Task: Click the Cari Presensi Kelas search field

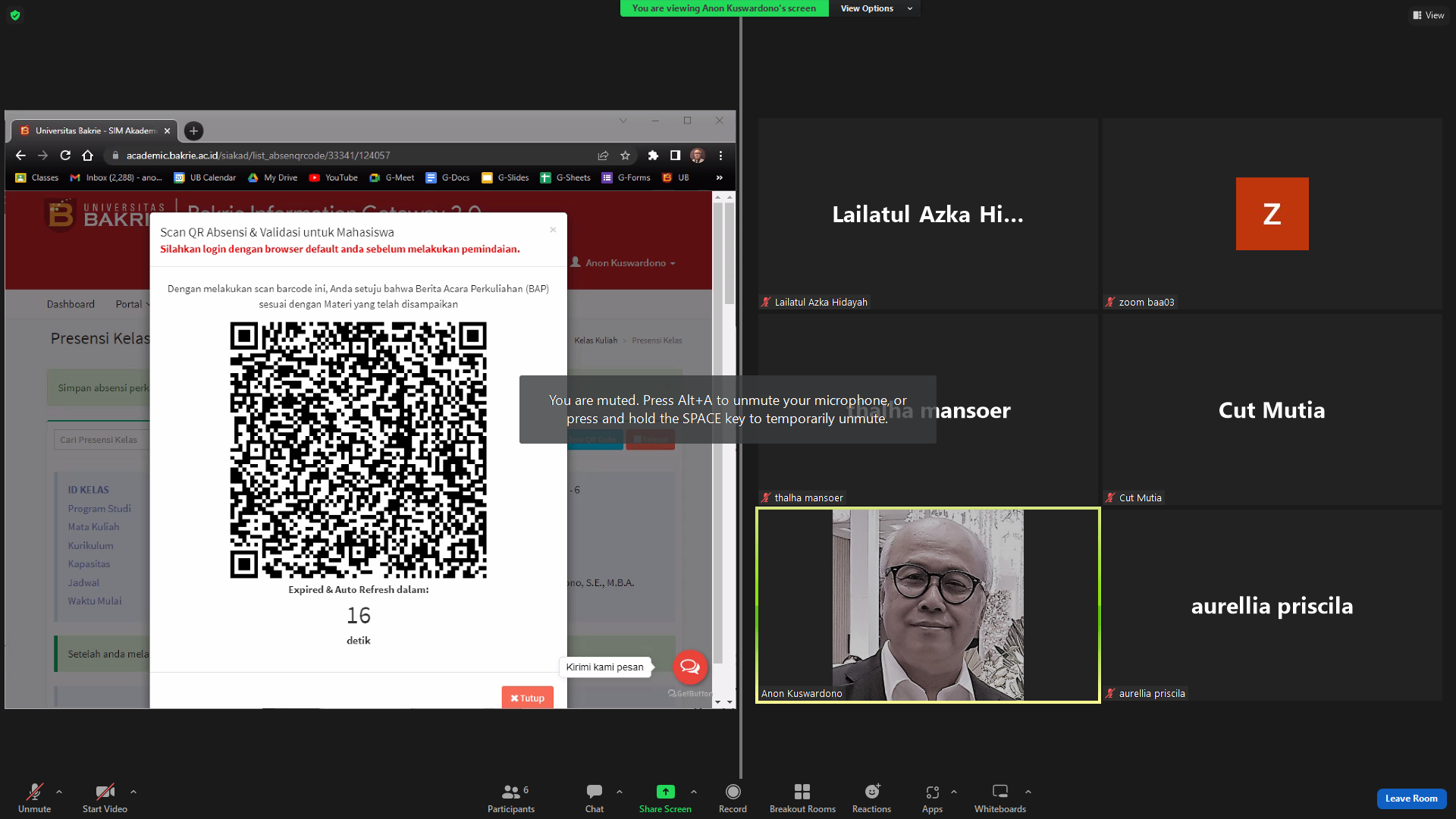Action: click(x=102, y=440)
